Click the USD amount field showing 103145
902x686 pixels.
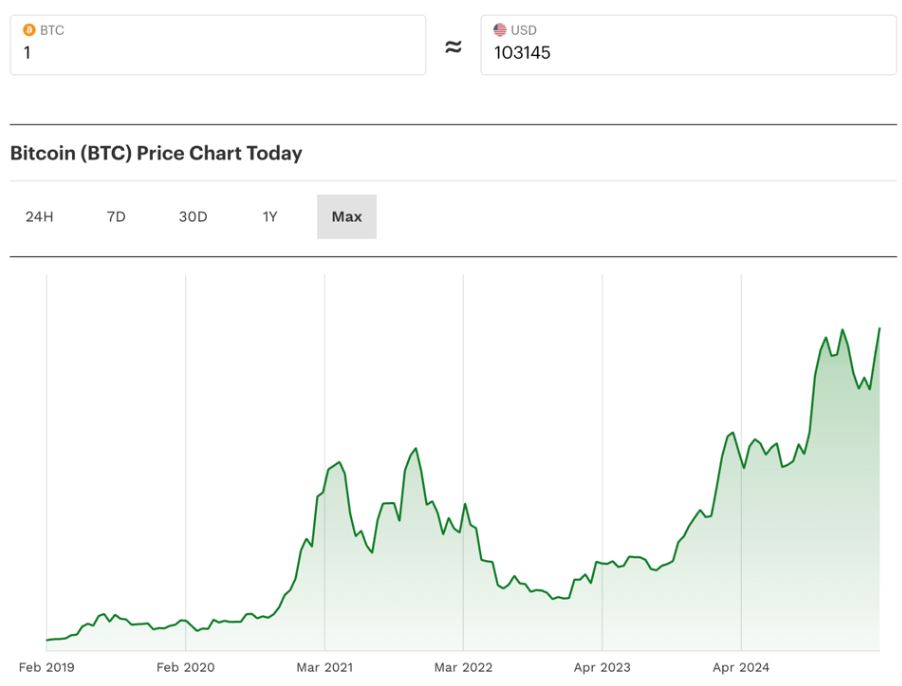pos(689,45)
